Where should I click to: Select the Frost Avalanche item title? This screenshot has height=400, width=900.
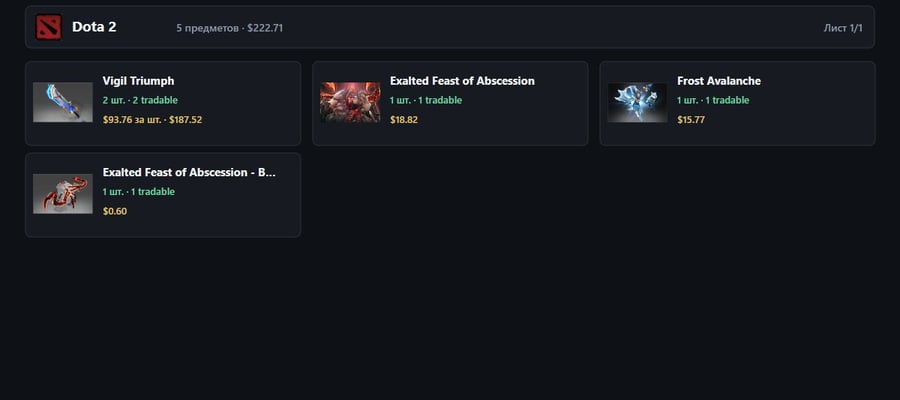click(719, 81)
